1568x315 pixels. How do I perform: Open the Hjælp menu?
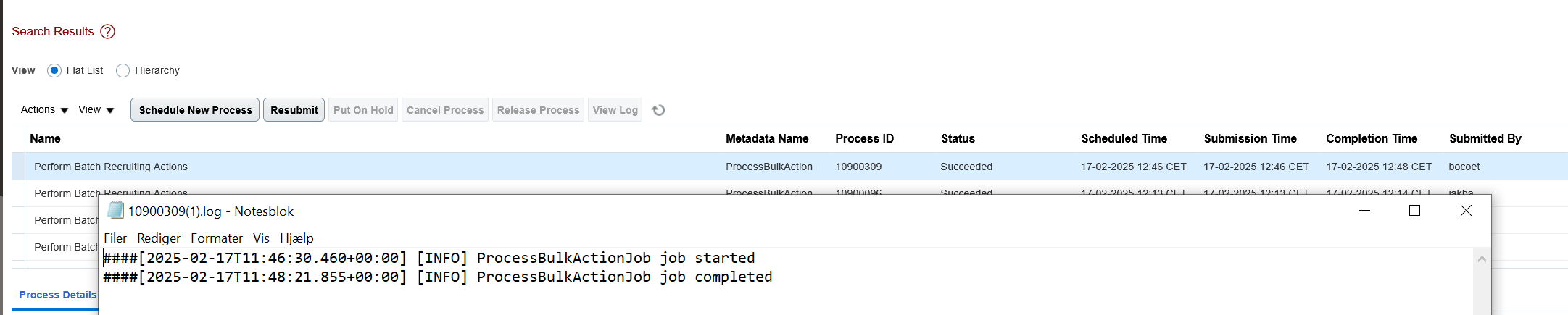coord(296,238)
